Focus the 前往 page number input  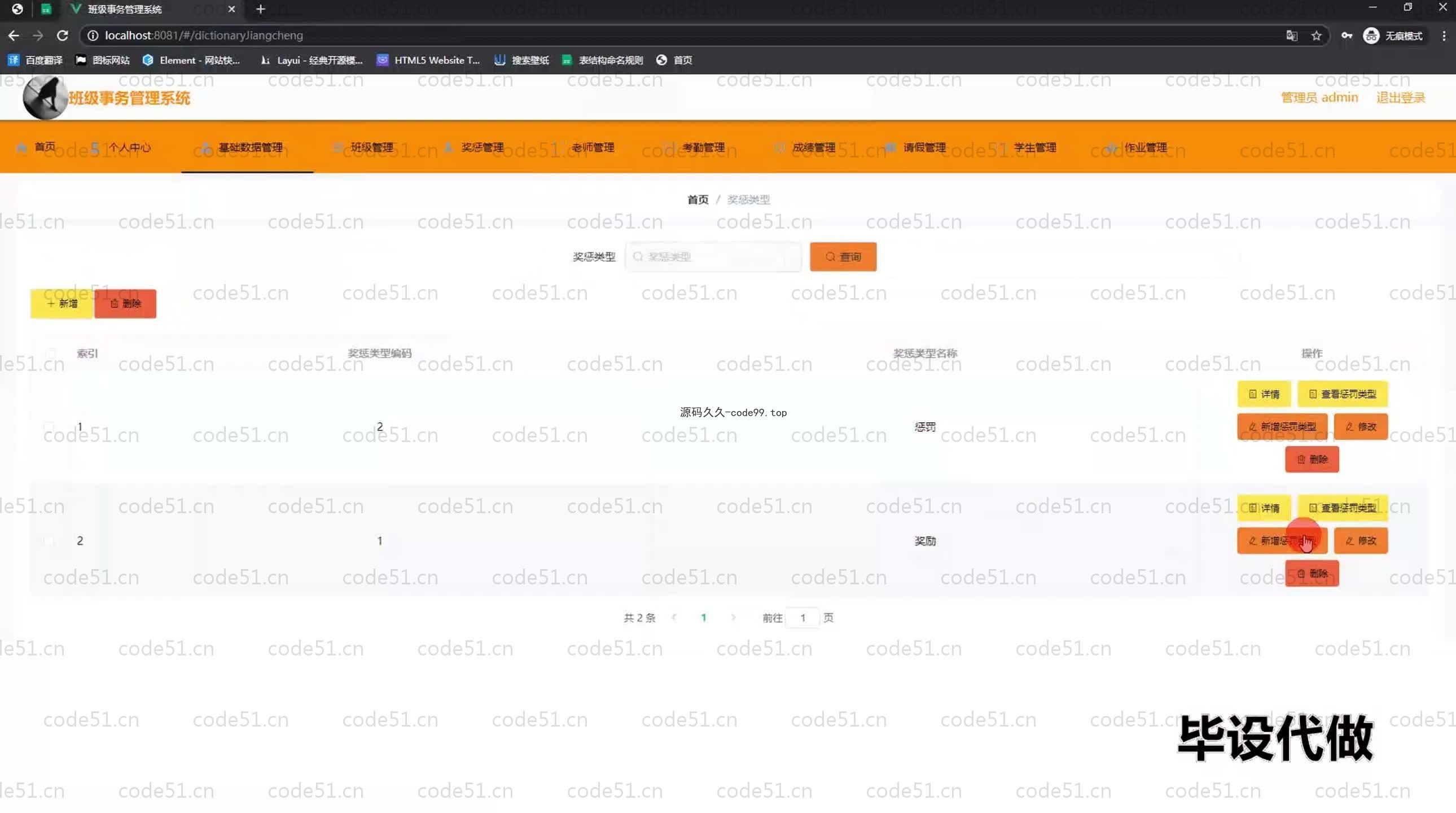coord(802,618)
